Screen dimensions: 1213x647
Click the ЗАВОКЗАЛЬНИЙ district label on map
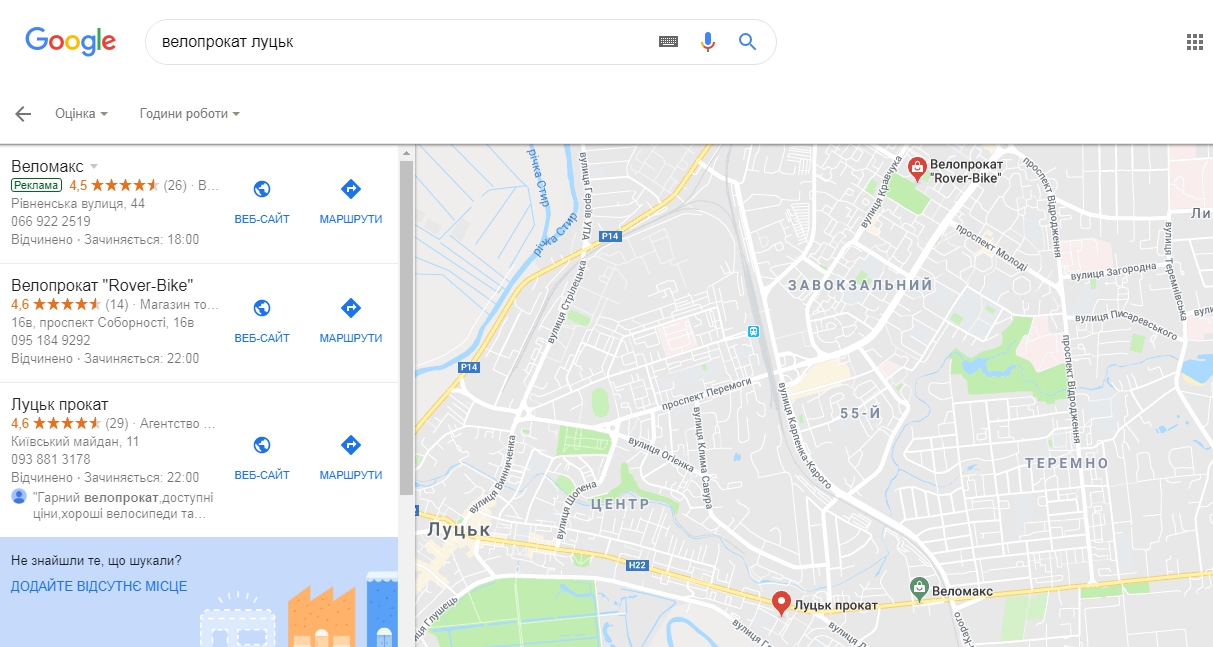860,286
